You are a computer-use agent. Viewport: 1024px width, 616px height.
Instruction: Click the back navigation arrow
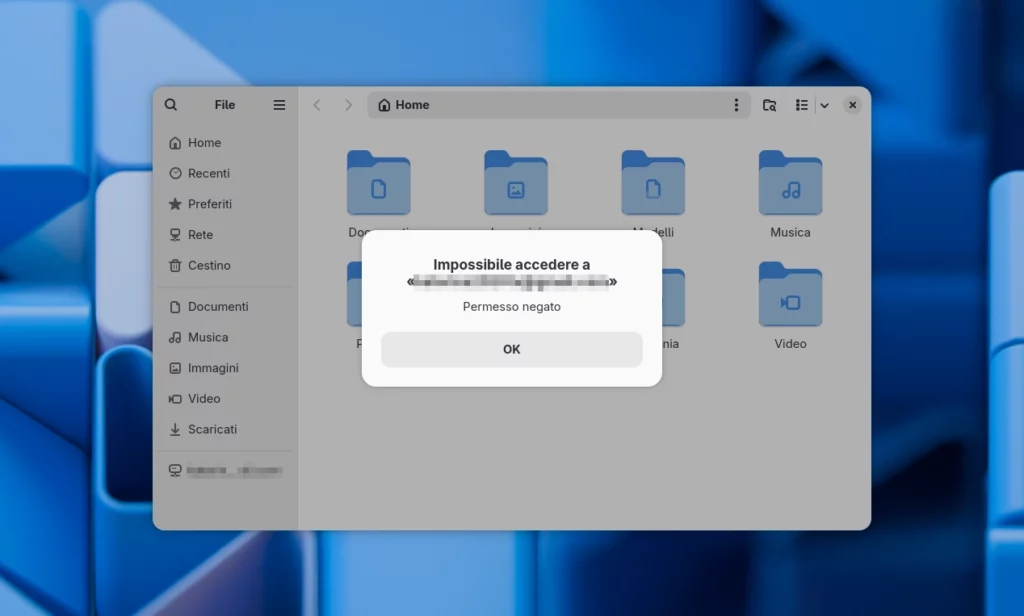[317, 104]
